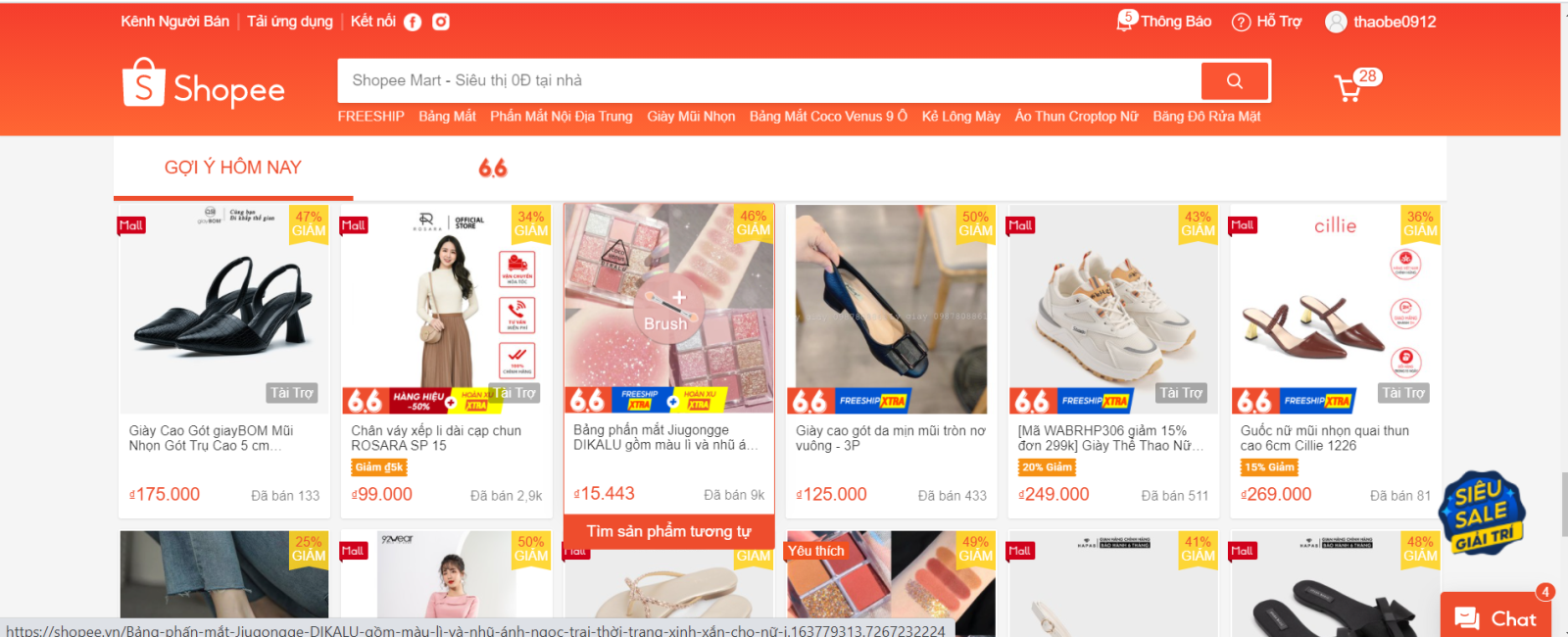The image size is (1568, 637).
Task: Open the Hỗ Trợ help icon
Action: [1242, 22]
